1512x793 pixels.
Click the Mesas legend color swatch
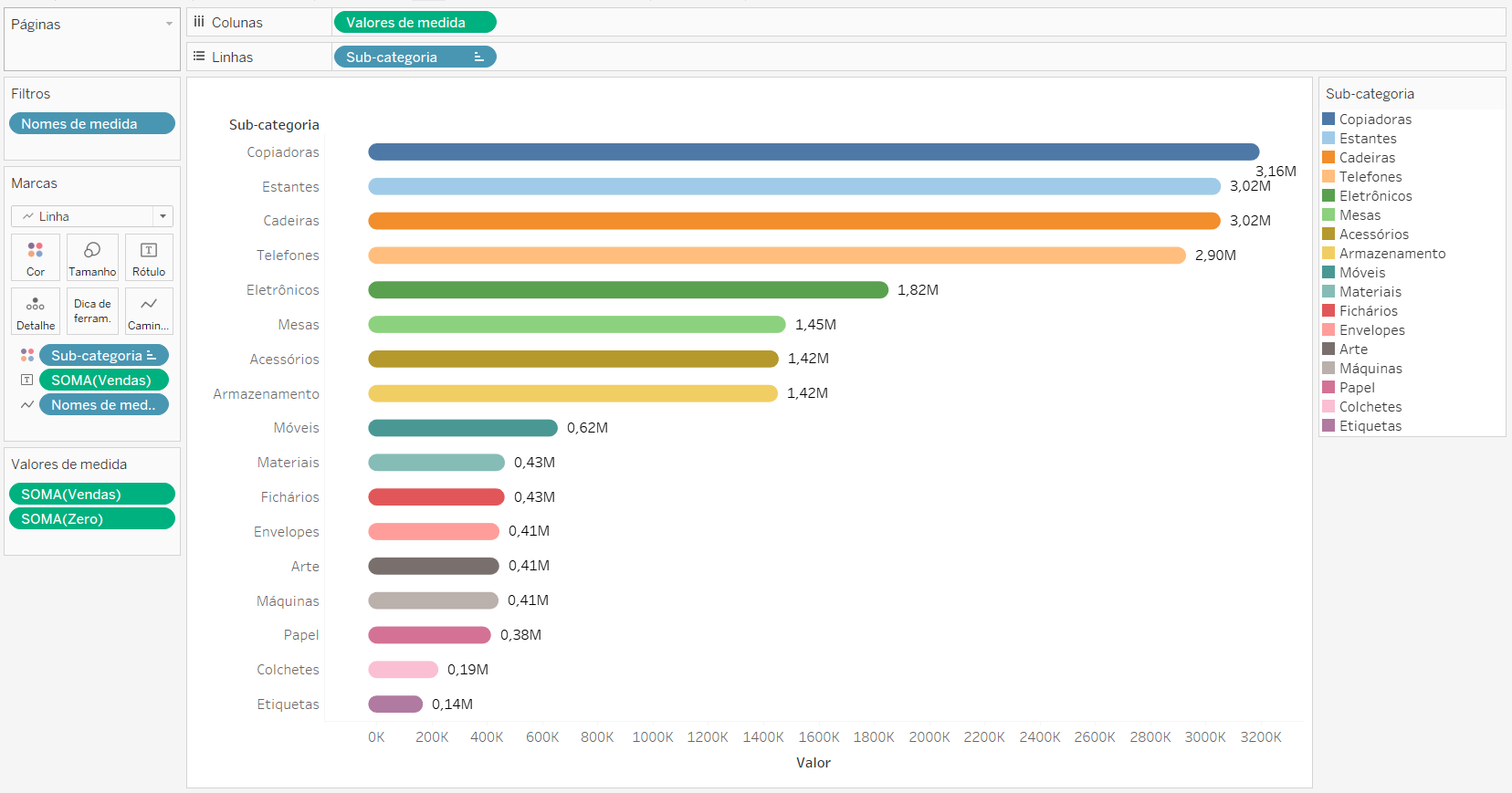coord(1328,214)
